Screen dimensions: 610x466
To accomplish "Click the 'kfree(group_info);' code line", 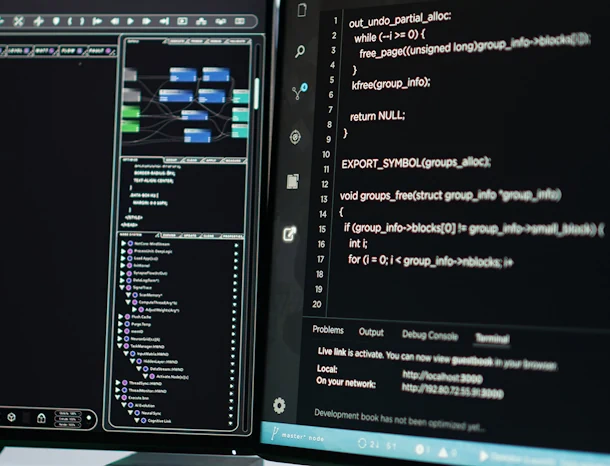I will [x=391, y=83].
